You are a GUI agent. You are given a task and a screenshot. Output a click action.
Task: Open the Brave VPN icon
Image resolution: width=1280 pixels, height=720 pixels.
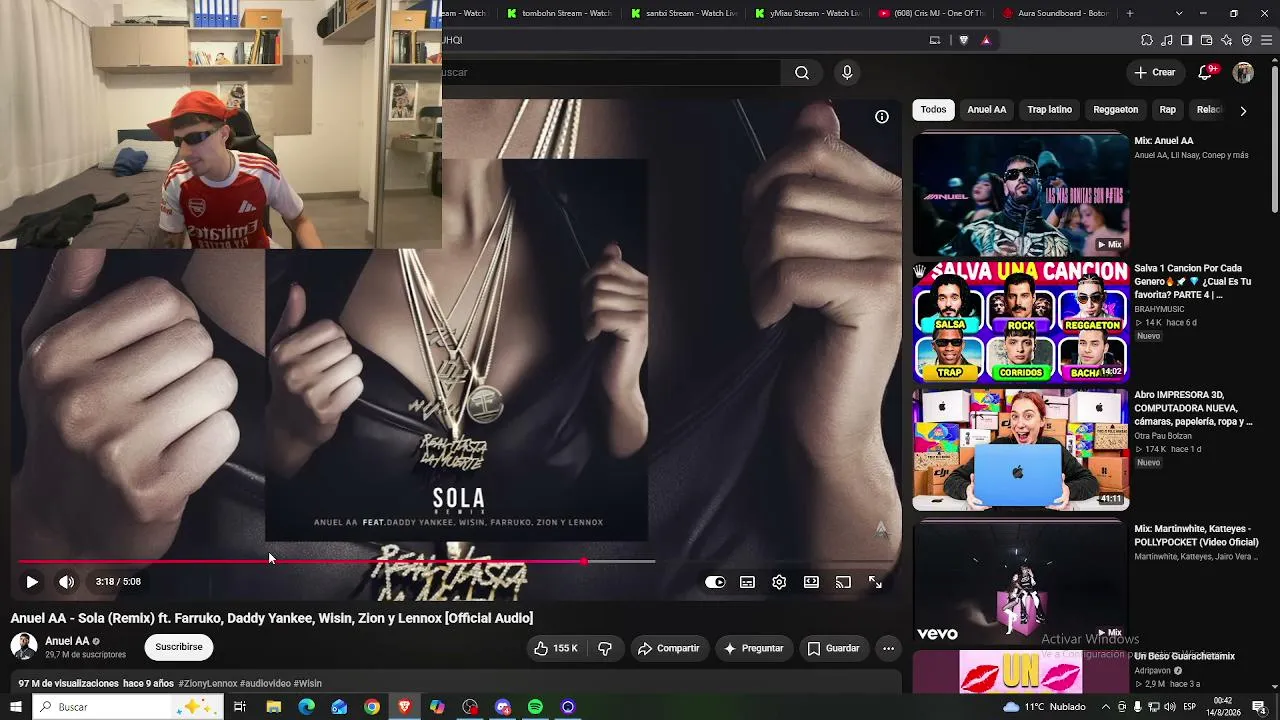1247,40
